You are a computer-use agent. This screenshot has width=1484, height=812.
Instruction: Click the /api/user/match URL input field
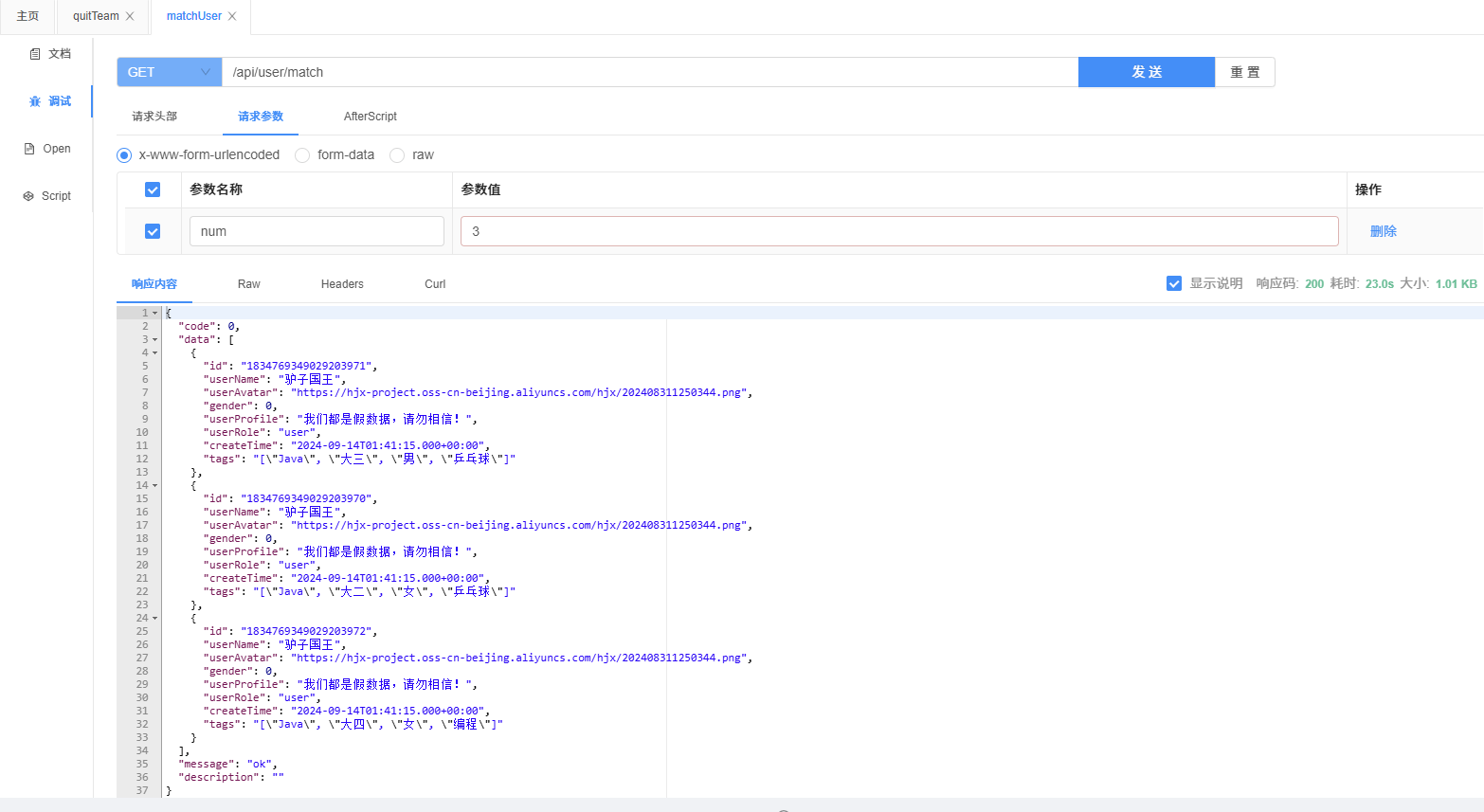pyautogui.click(x=649, y=72)
